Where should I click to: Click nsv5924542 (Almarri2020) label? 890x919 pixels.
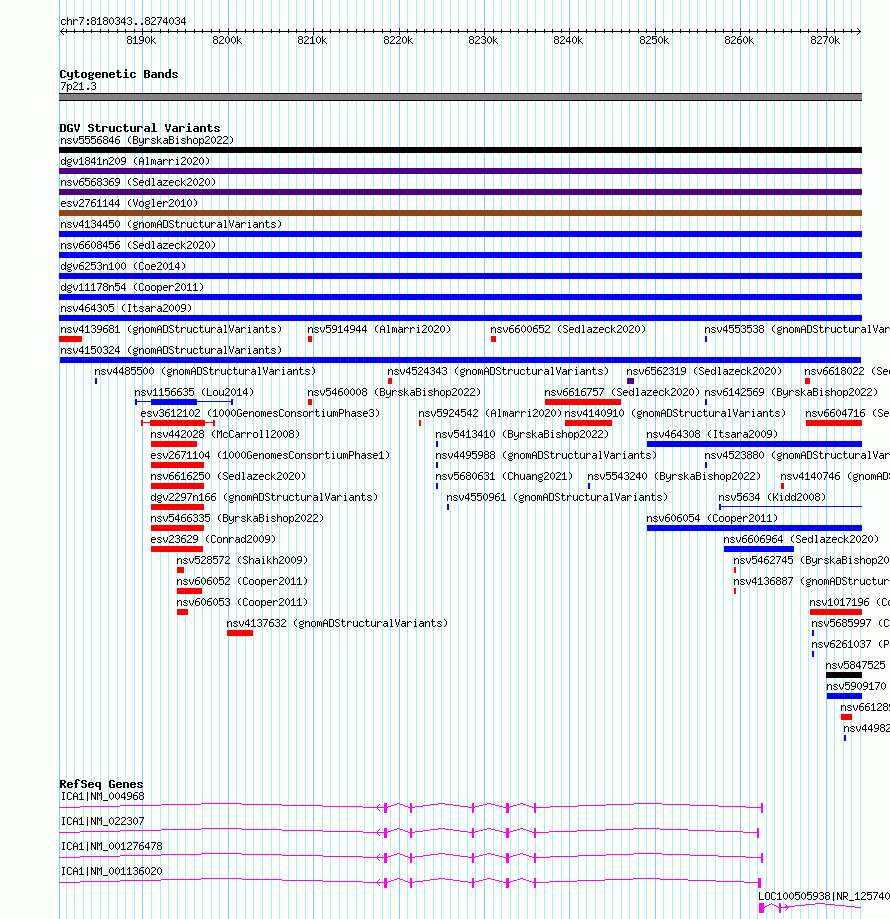(x=490, y=414)
